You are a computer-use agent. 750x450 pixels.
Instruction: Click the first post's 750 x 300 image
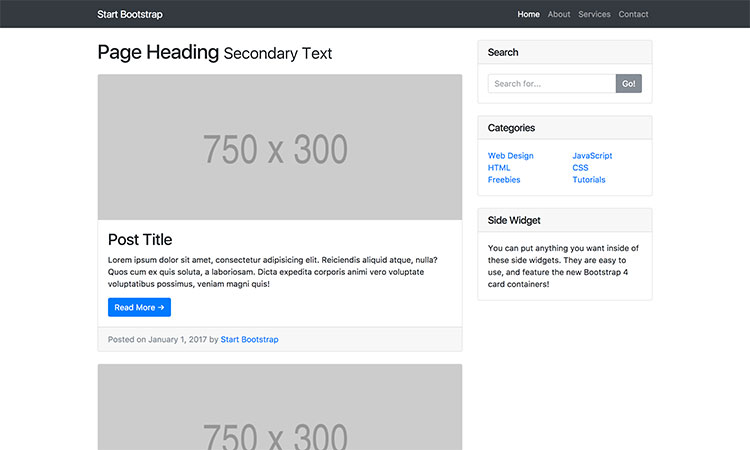tap(279, 148)
